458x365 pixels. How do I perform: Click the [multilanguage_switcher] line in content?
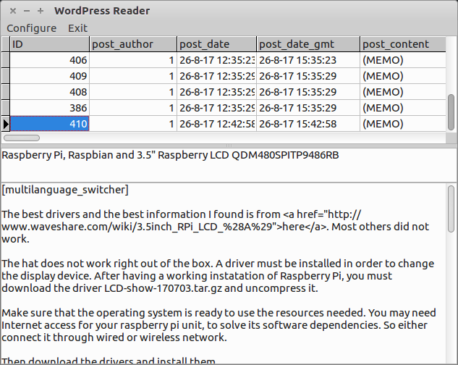65,190
